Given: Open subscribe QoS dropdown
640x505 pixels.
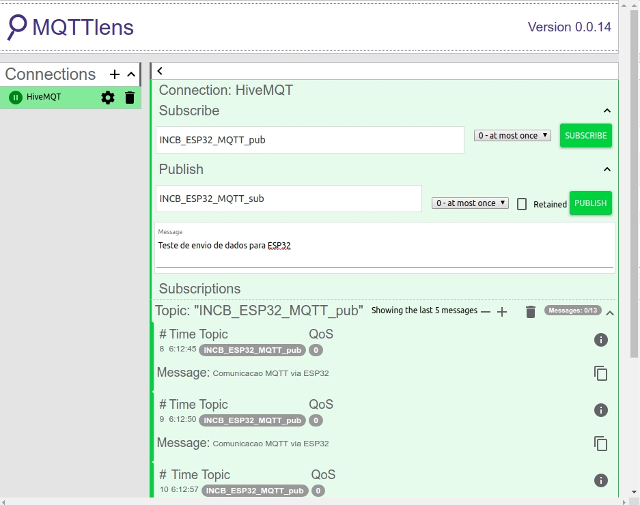Looking at the screenshot, I should [x=512, y=136].
